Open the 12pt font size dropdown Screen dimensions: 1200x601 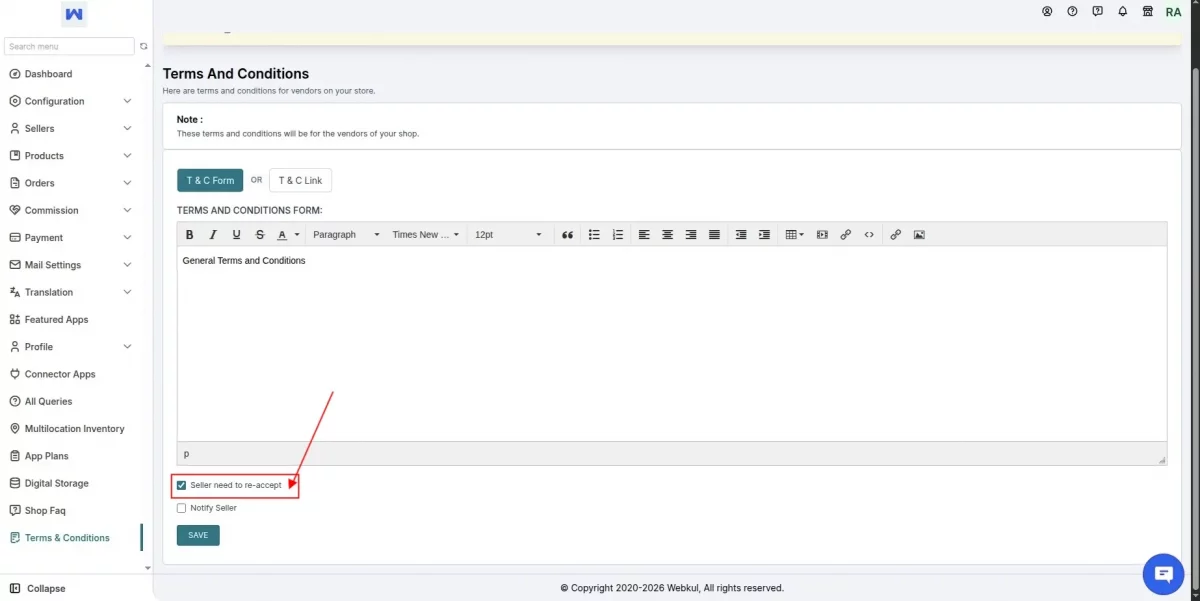(x=508, y=235)
